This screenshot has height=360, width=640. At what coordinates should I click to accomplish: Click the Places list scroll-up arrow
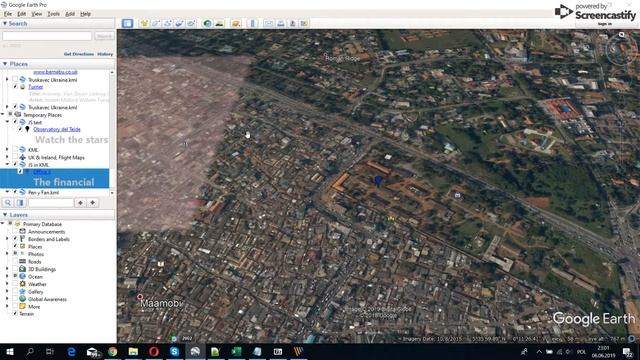112,72
